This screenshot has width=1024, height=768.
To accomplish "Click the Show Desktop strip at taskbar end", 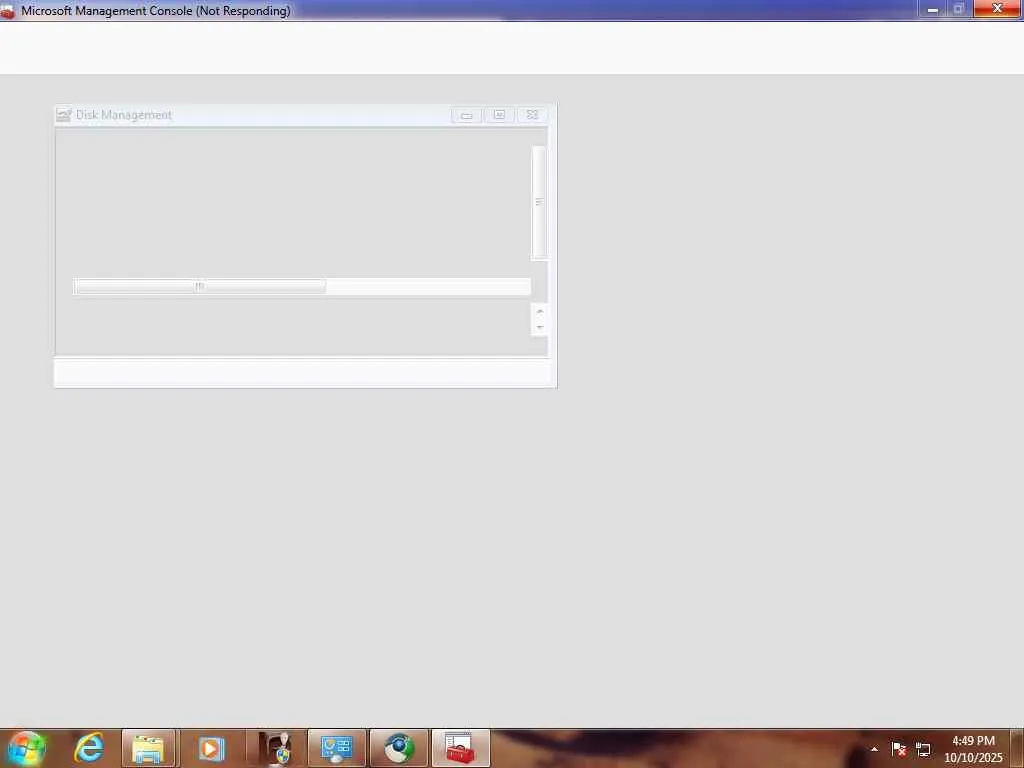I will coord(1017,748).
